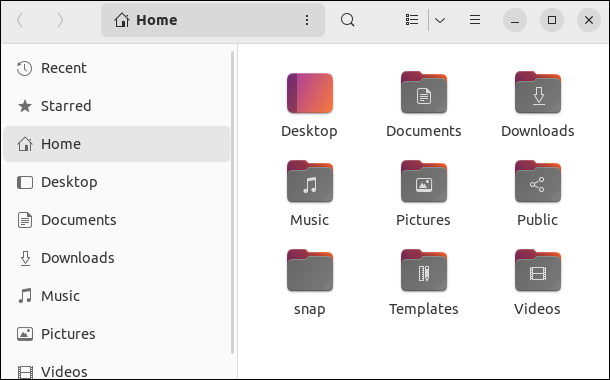610x380 pixels.
Task: Open the Downloads folder icon in grid
Action: pyautogui.click(x=538, y=92)
